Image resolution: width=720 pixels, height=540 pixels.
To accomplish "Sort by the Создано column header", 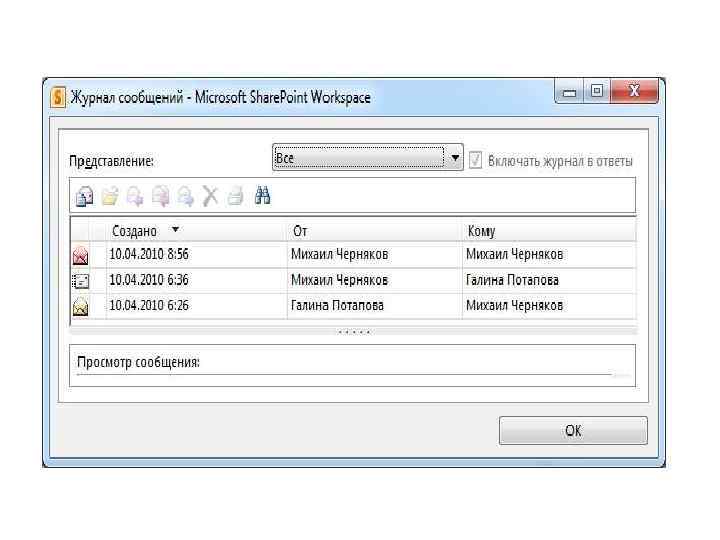I will pos(197,231).
